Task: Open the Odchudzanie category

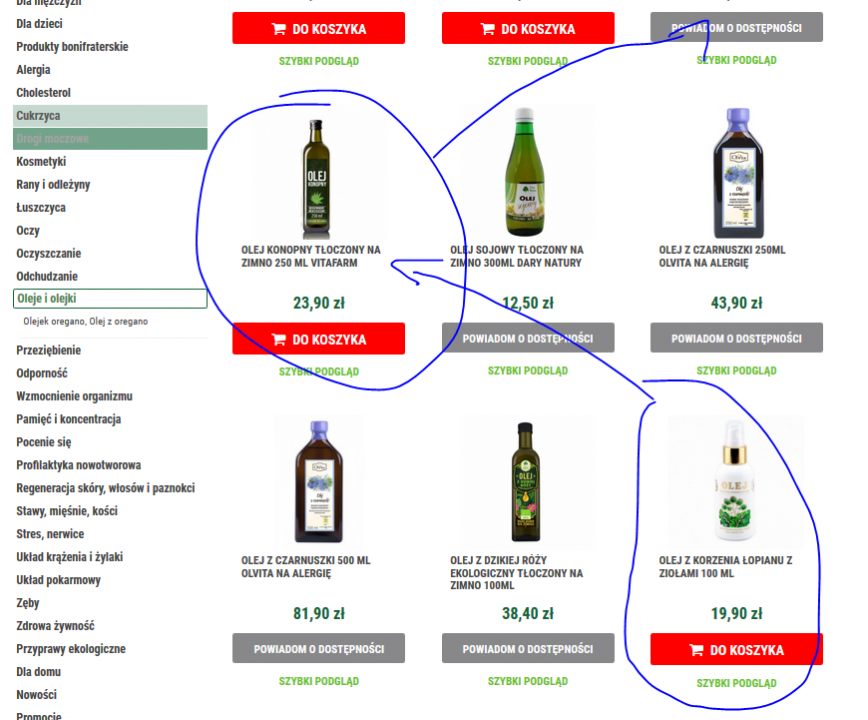Action: [47, 276]
